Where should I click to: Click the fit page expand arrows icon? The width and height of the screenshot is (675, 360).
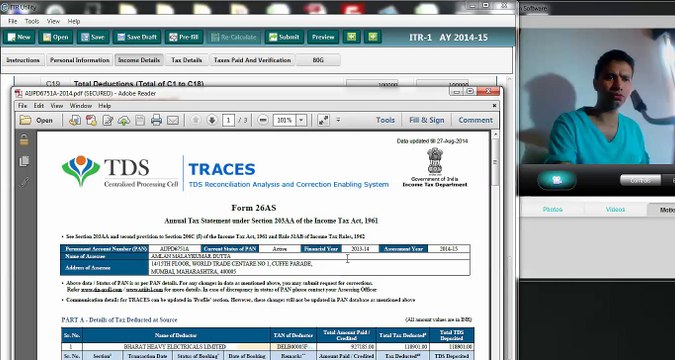(x=323, y=120)
